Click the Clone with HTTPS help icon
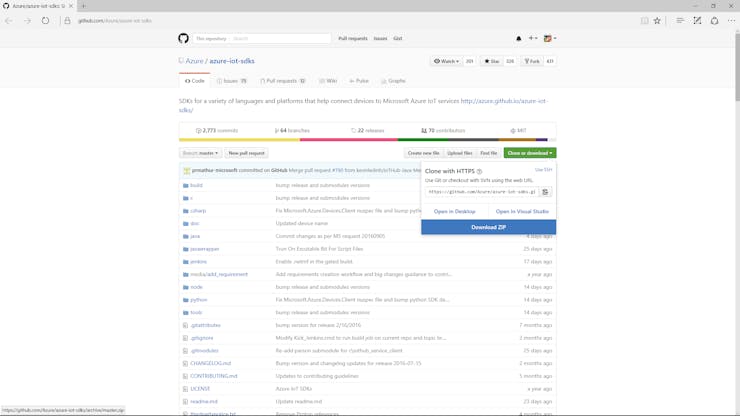This screenshot has width=740, height=416. point(479,171)
